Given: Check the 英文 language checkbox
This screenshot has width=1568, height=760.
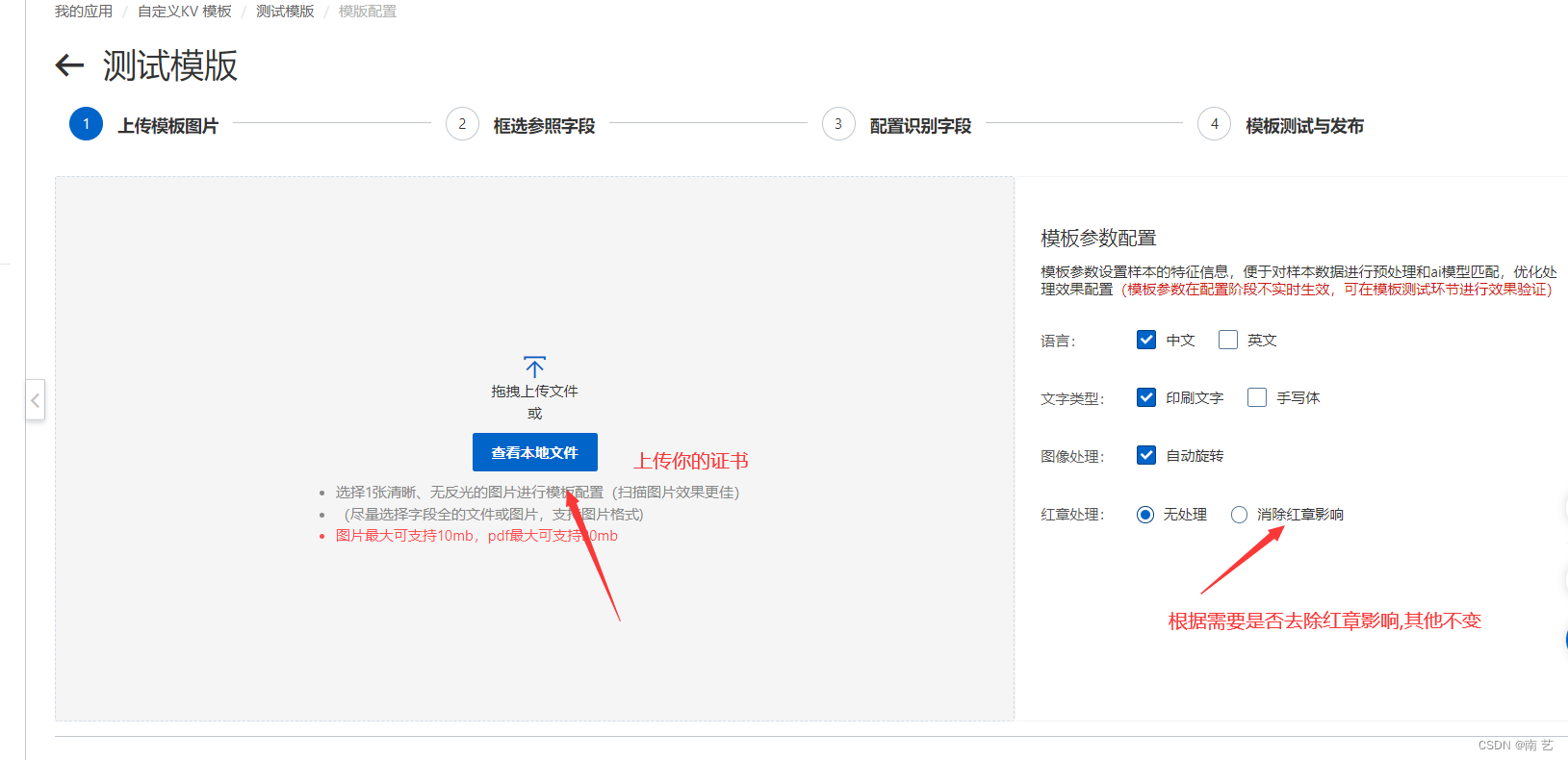Looking at the screenshot, I should click(1228, 340).
